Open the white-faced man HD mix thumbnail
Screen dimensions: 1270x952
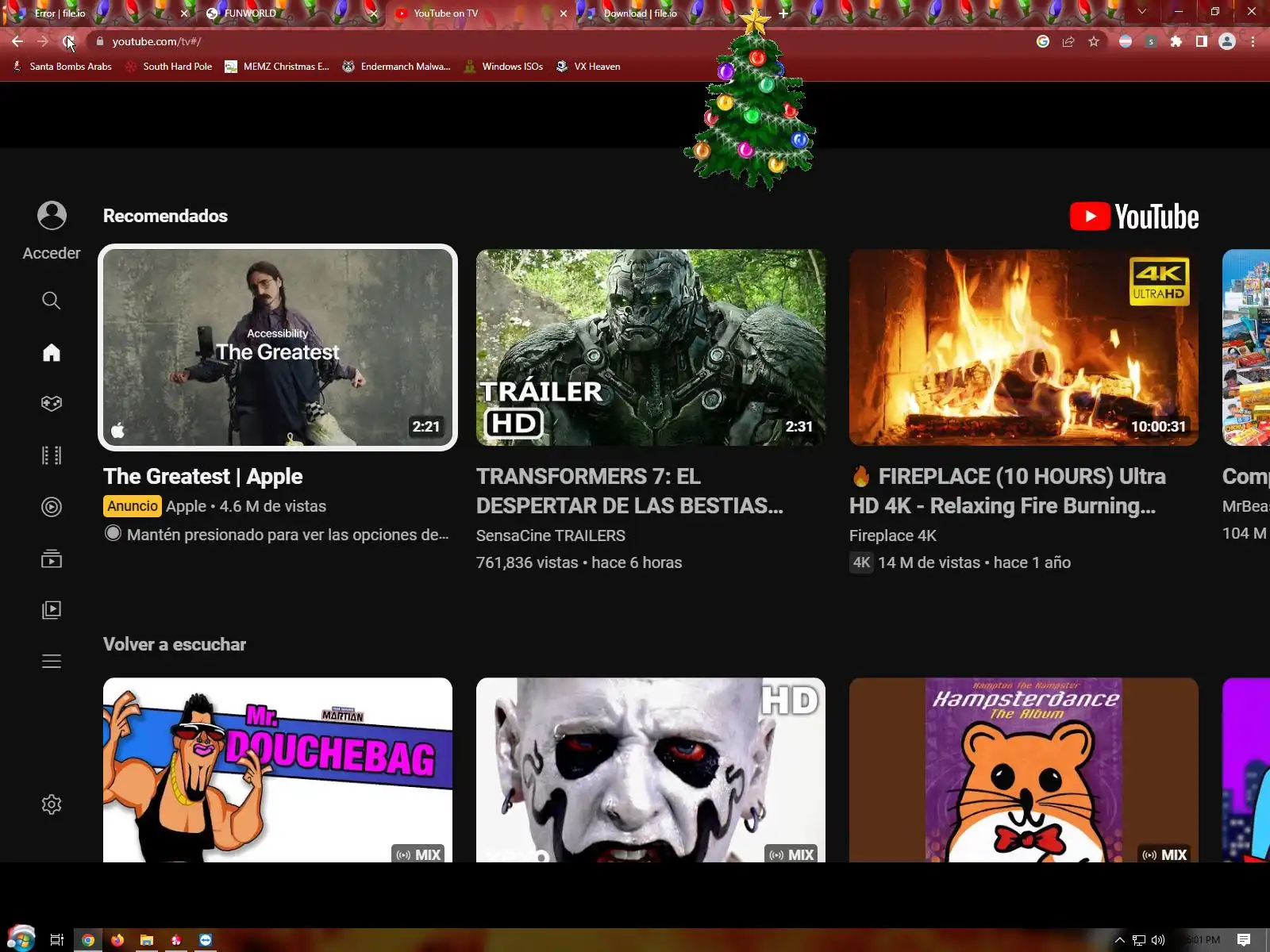[651, 770]
